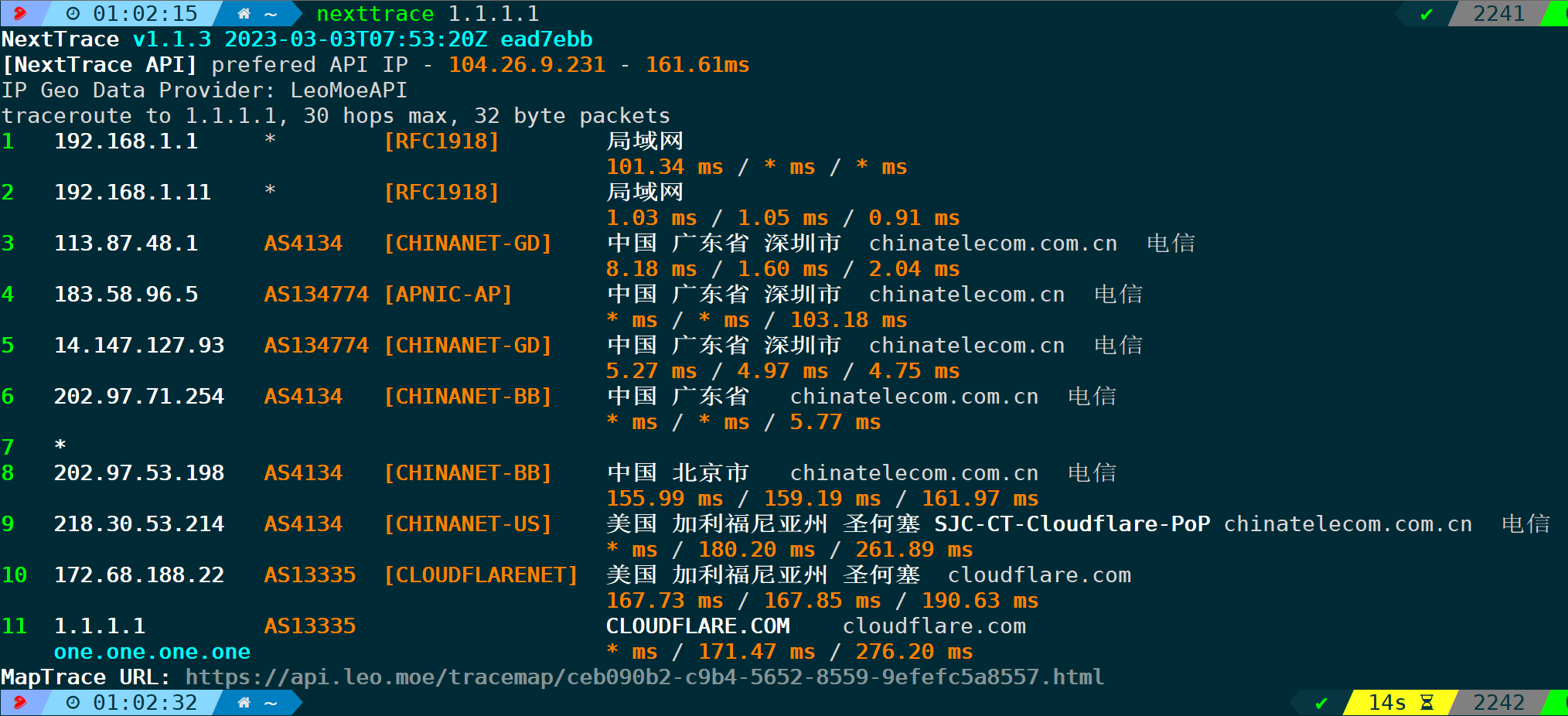
Task: Click the red Gentoo logo in top prompt
Action: coord(20,13)
